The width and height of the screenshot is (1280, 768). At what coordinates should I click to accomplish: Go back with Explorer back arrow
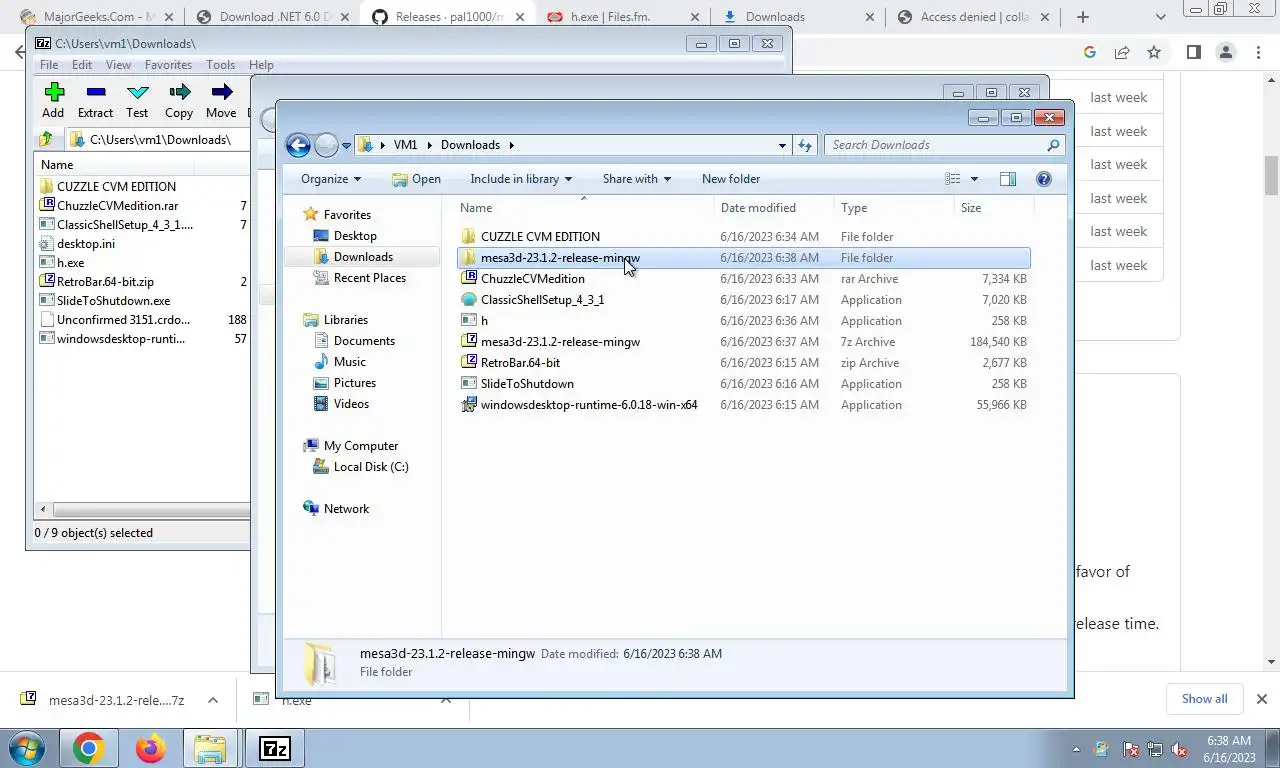pyautogui.click(x=298, y=145)
